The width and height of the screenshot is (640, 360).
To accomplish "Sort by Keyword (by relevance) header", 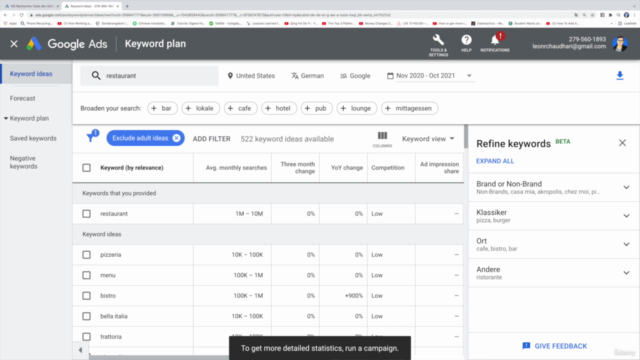I will coord(131,168).
